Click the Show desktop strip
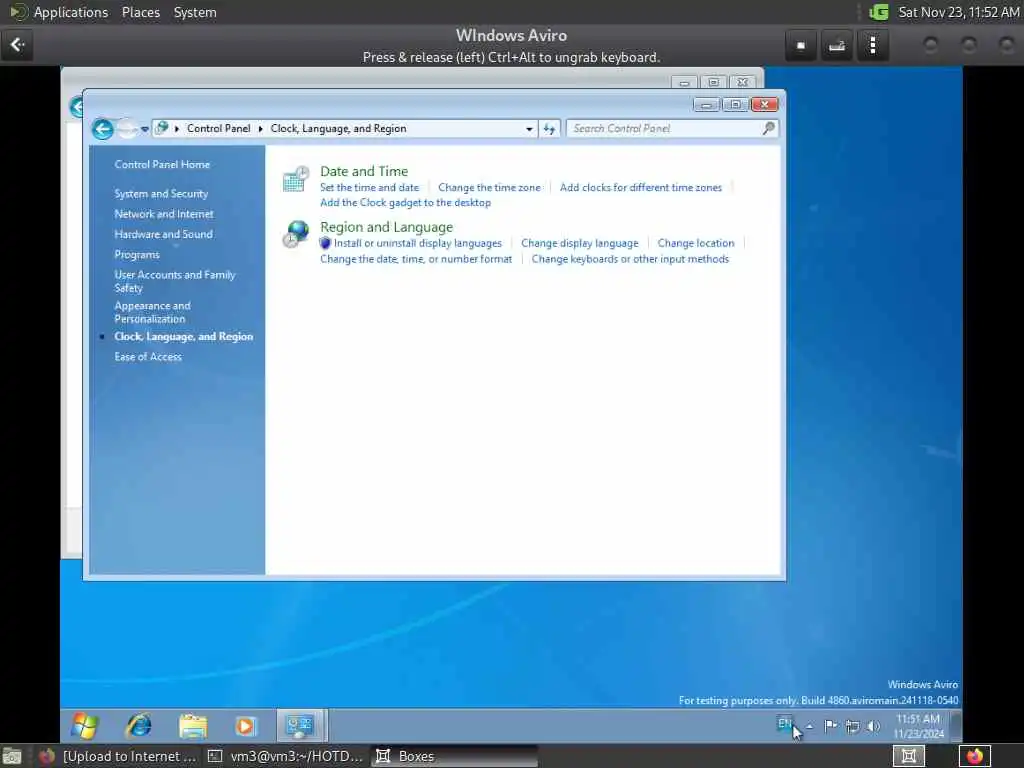 [x=955, y=726]
